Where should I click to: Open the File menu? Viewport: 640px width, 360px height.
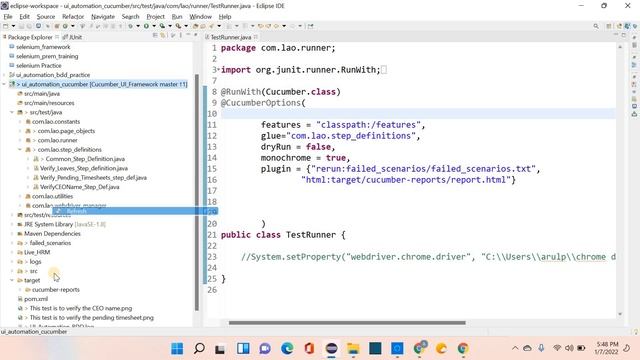point(8,17)
